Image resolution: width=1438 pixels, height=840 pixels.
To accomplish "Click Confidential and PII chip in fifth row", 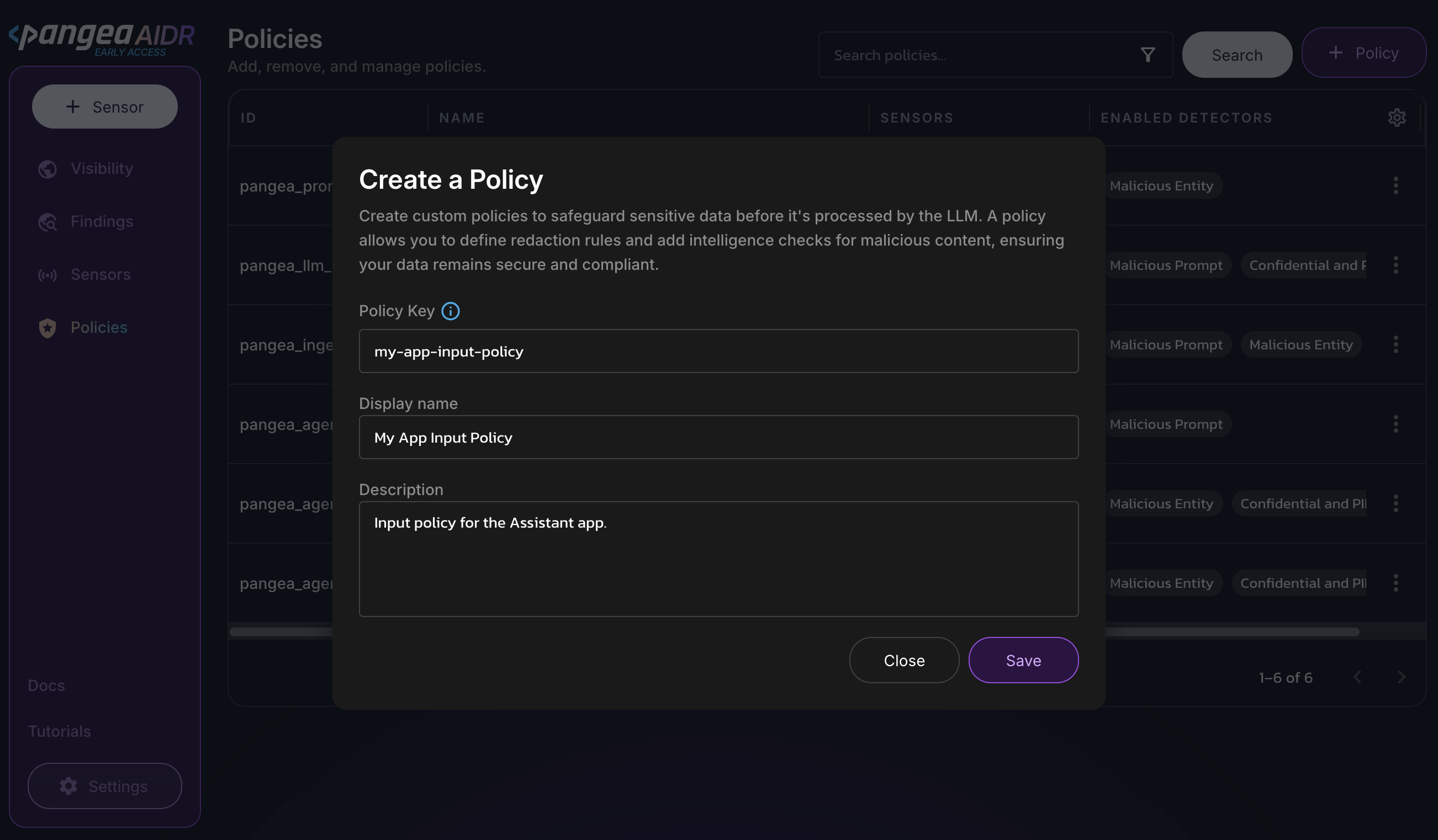I will [x=1299, y=503].
